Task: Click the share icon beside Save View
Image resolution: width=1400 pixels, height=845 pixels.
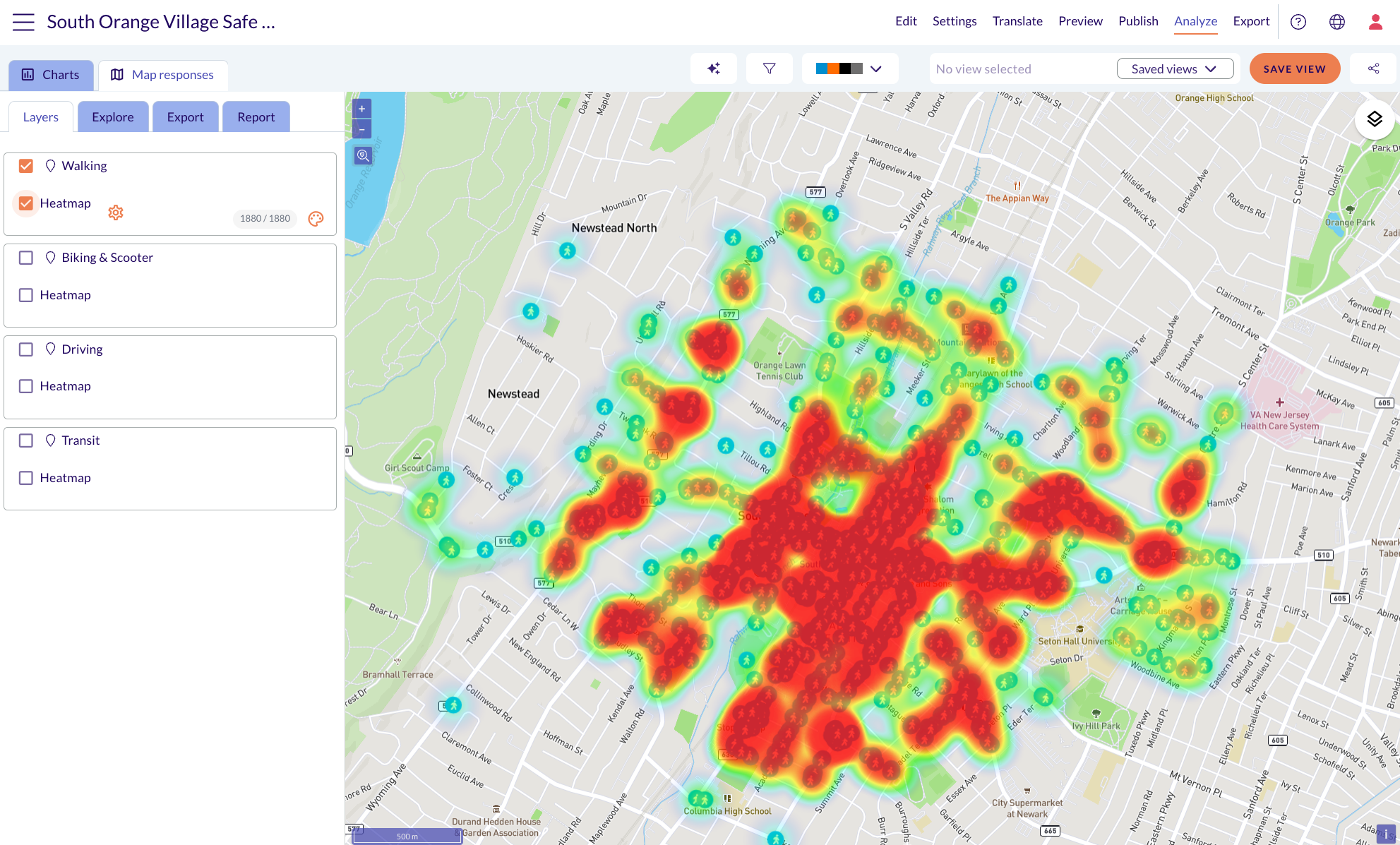Action: click(1373, 68)
